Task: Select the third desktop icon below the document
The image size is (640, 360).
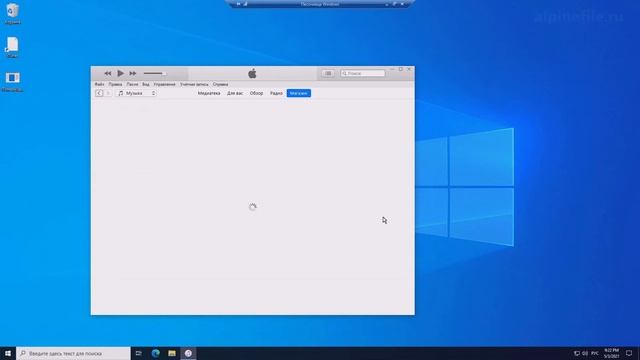Action: tap(13, 81)
